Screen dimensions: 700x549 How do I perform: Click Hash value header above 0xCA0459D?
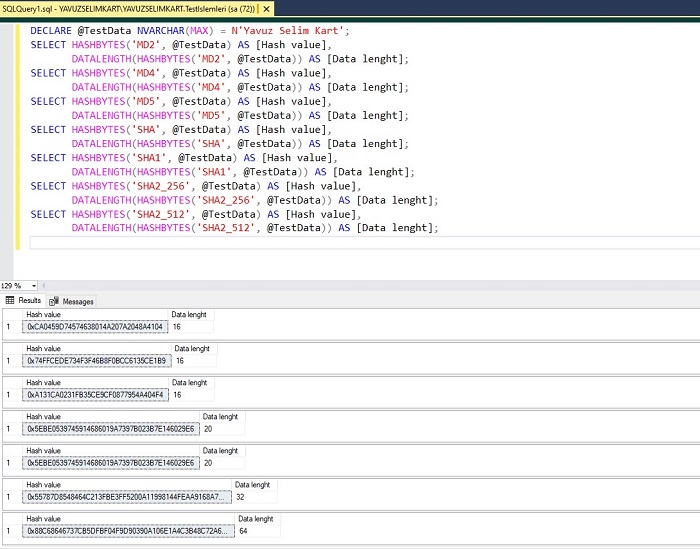coord(95,315)
